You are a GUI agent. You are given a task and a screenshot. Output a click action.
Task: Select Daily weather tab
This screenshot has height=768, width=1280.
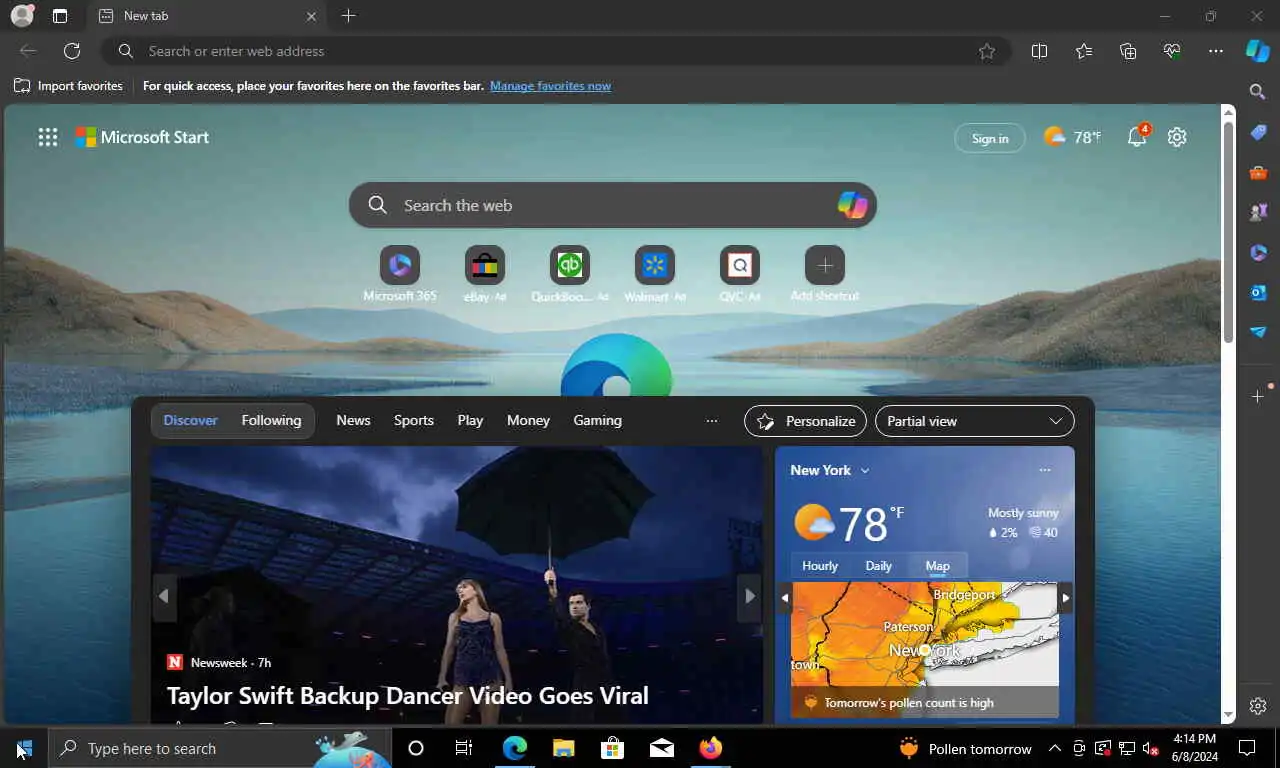click(x=878, y=566)
